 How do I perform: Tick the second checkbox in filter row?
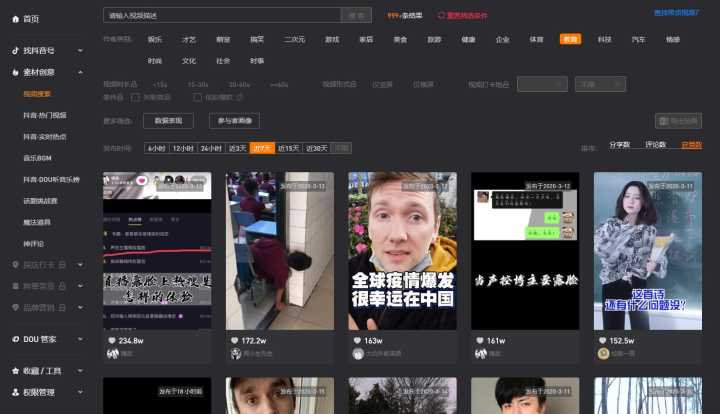pos(197,97)
